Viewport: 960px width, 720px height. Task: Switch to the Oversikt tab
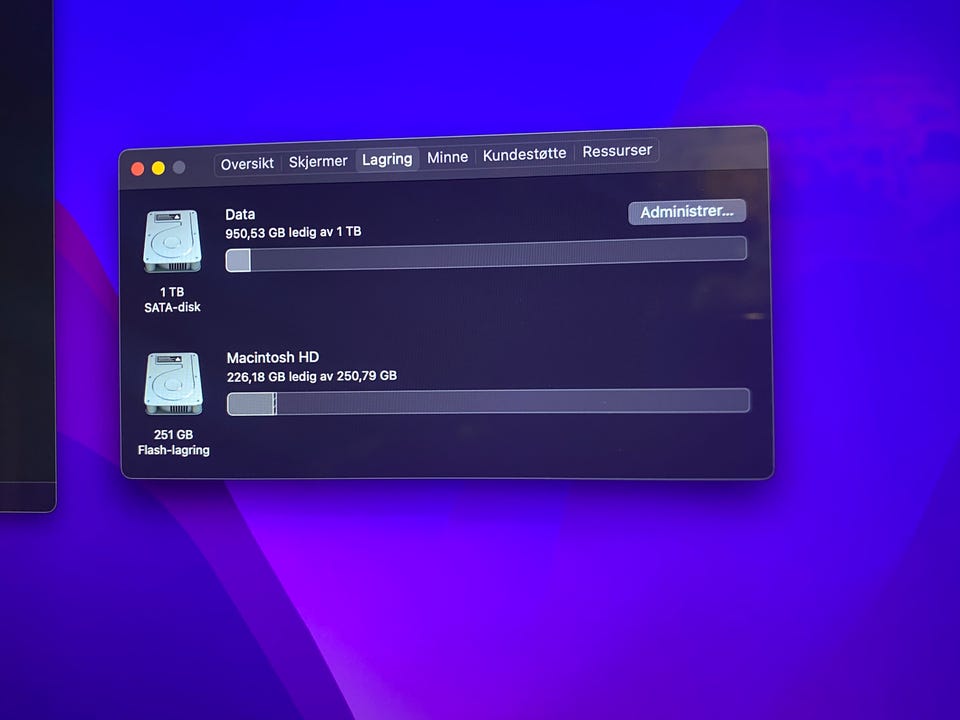(247, 164)
